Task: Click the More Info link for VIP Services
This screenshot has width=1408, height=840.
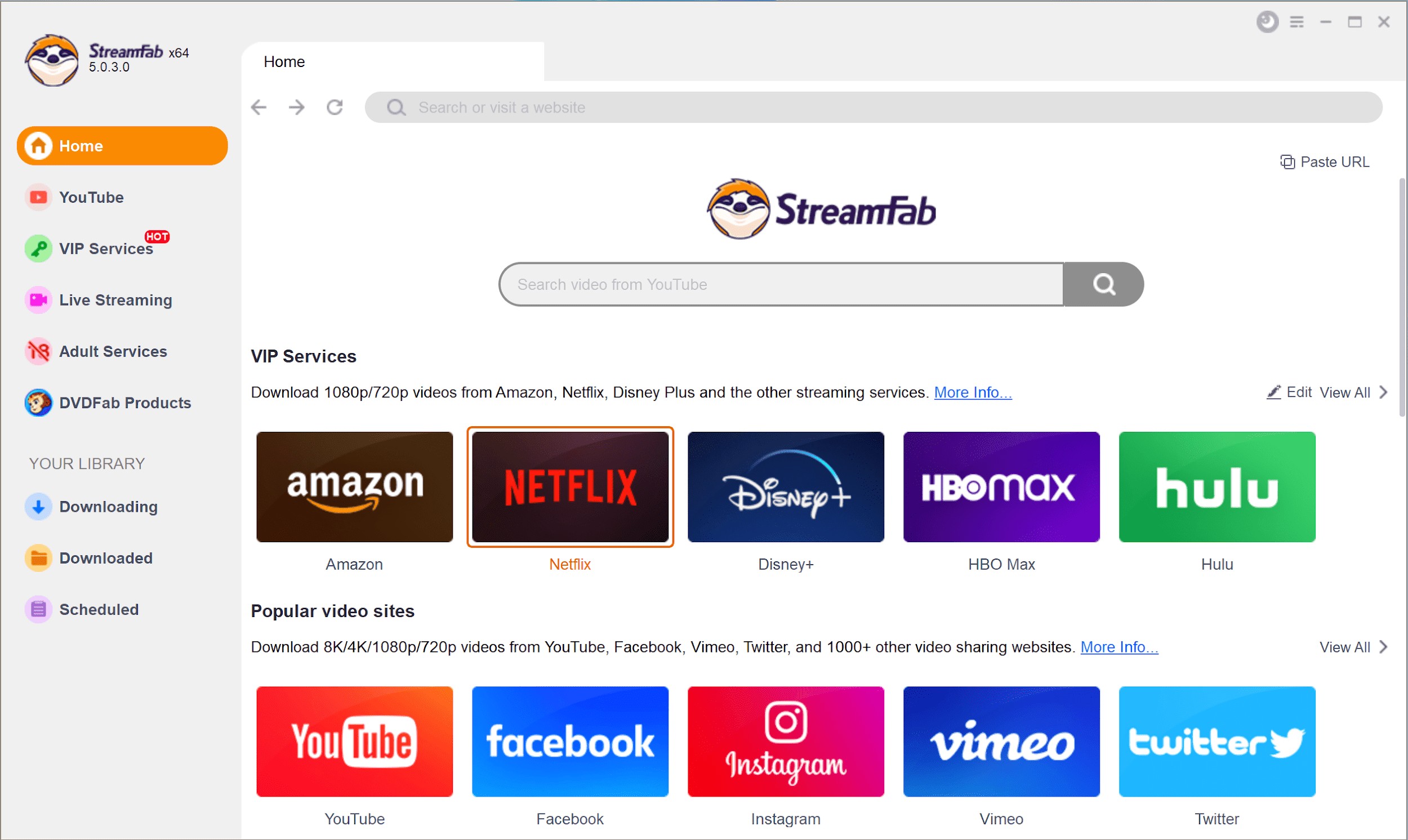Action: tap(971, 391)
